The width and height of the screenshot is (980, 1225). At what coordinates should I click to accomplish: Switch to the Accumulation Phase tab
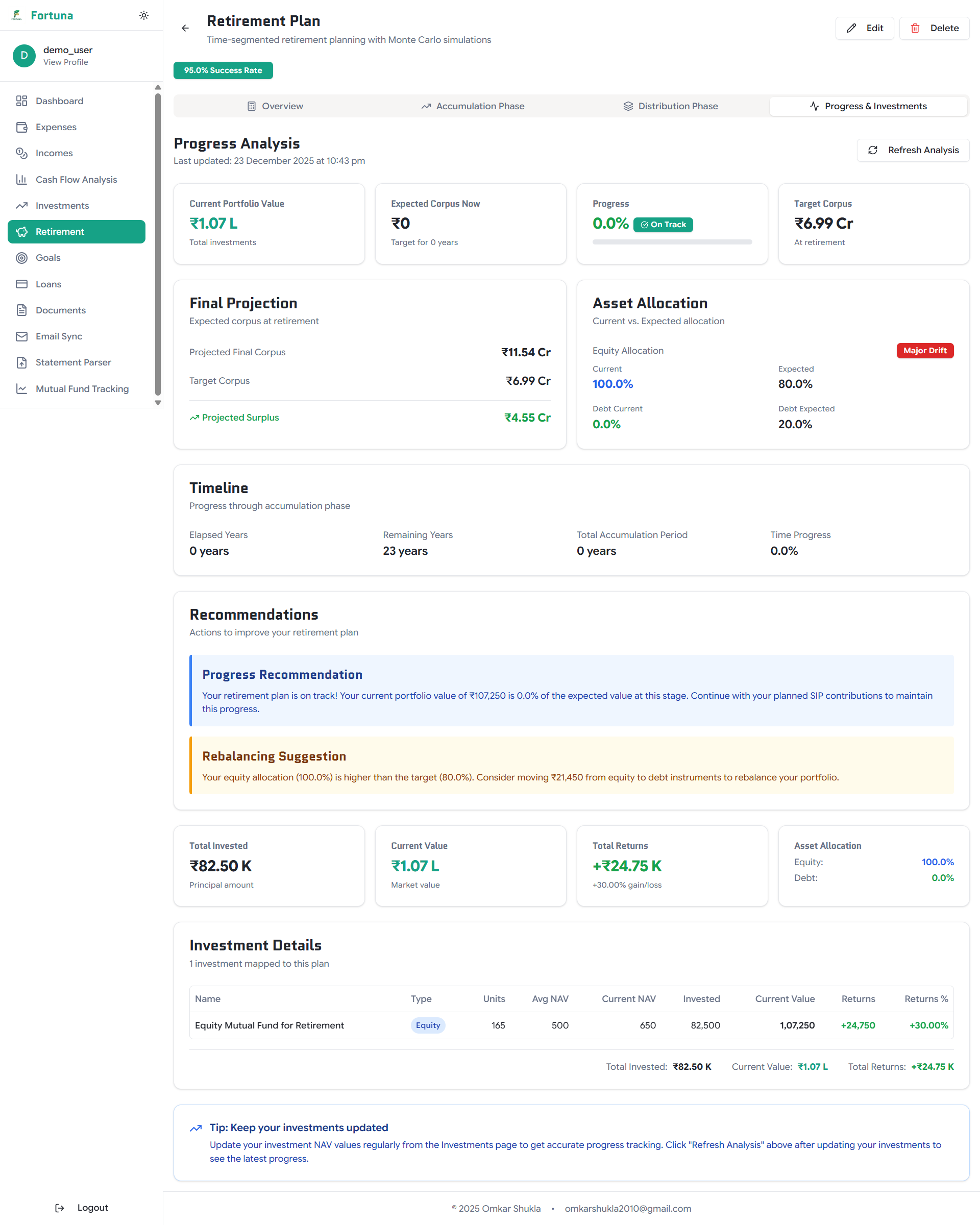pyautogui.click(x=473, y=106)
